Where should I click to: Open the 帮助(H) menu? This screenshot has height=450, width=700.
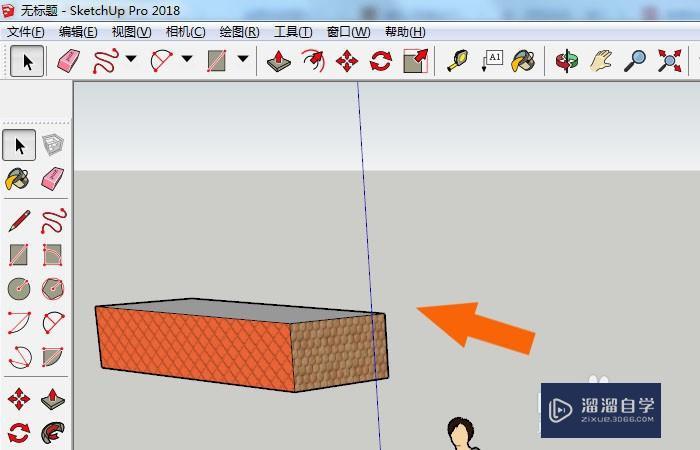(x=405, y=32)
